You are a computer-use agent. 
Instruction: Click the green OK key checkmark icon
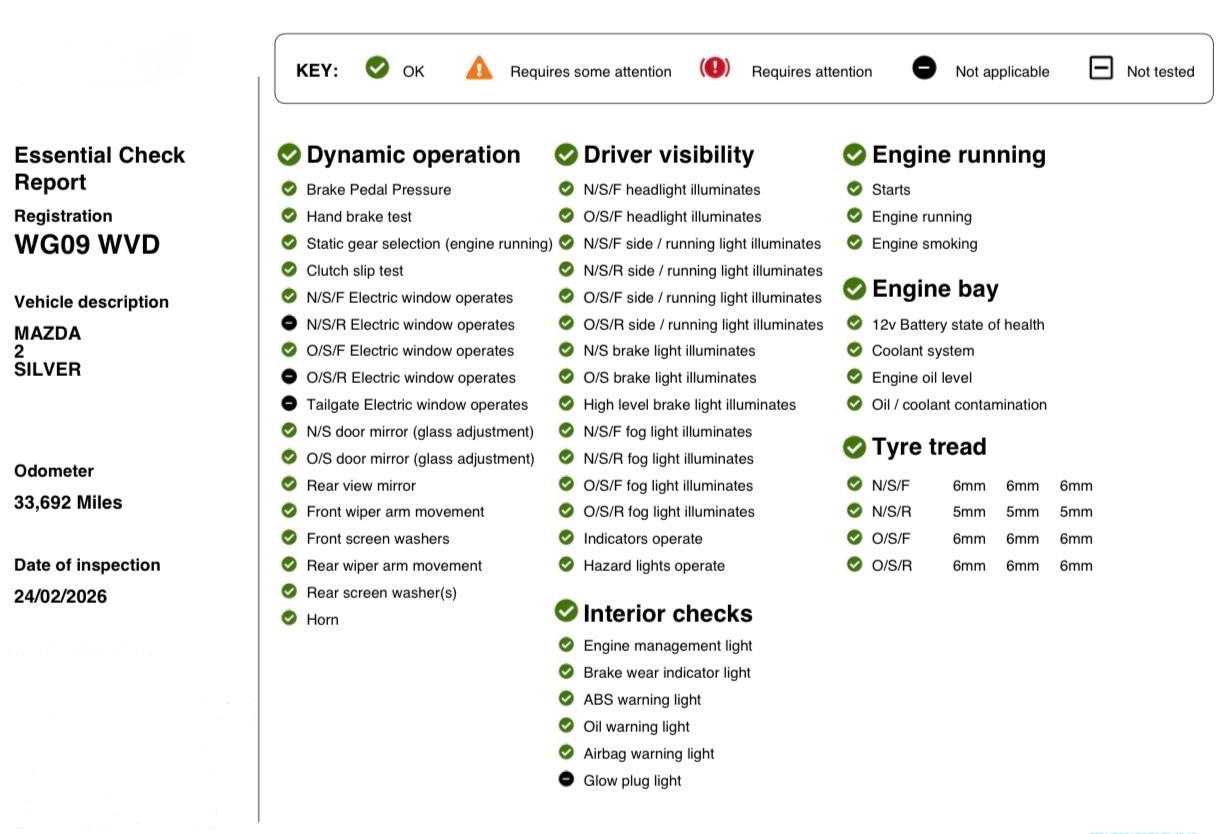[x=377, y=69]
